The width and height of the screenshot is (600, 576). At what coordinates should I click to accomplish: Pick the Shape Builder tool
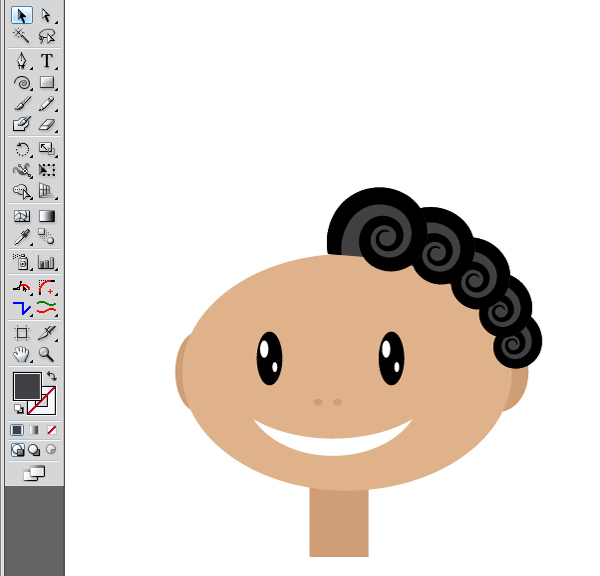pos(22,191)
